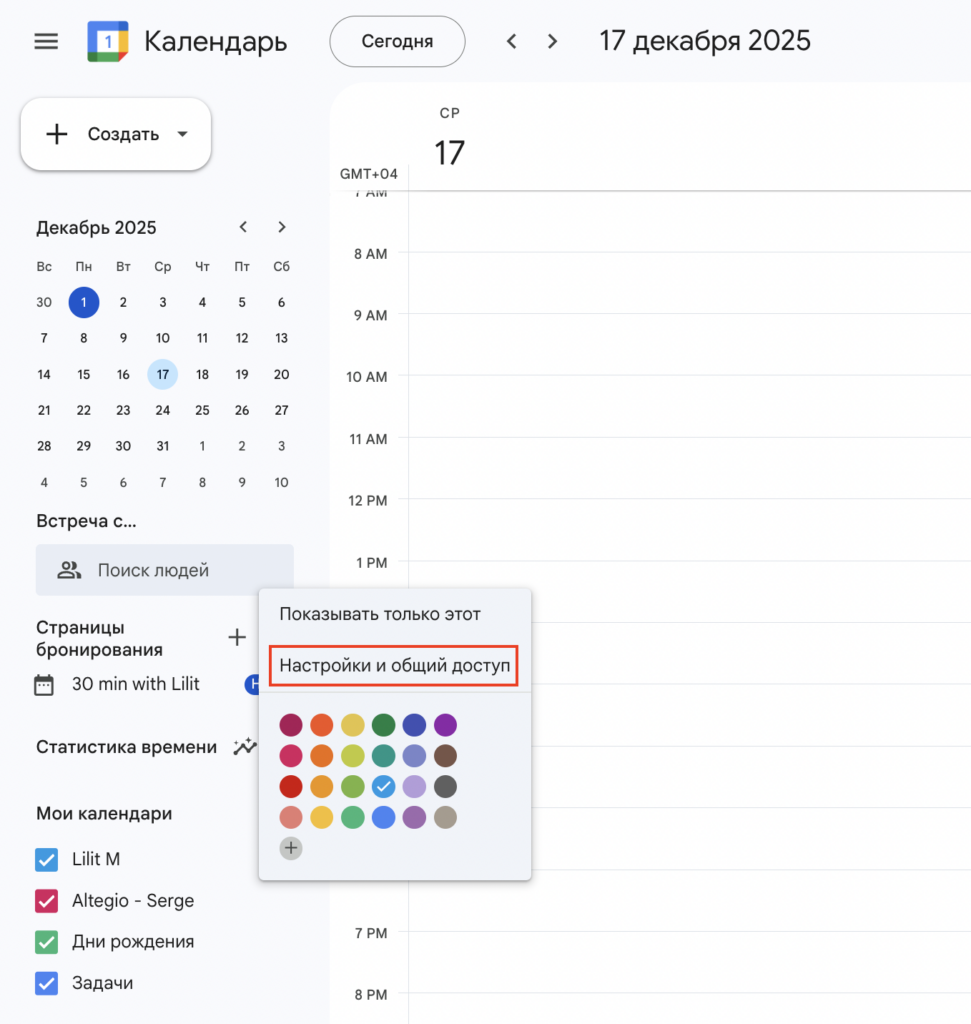The image size is (971, 1024).
Task: Show next month in mini calendar
Action: pyautogui.click(x=282, y=227)
